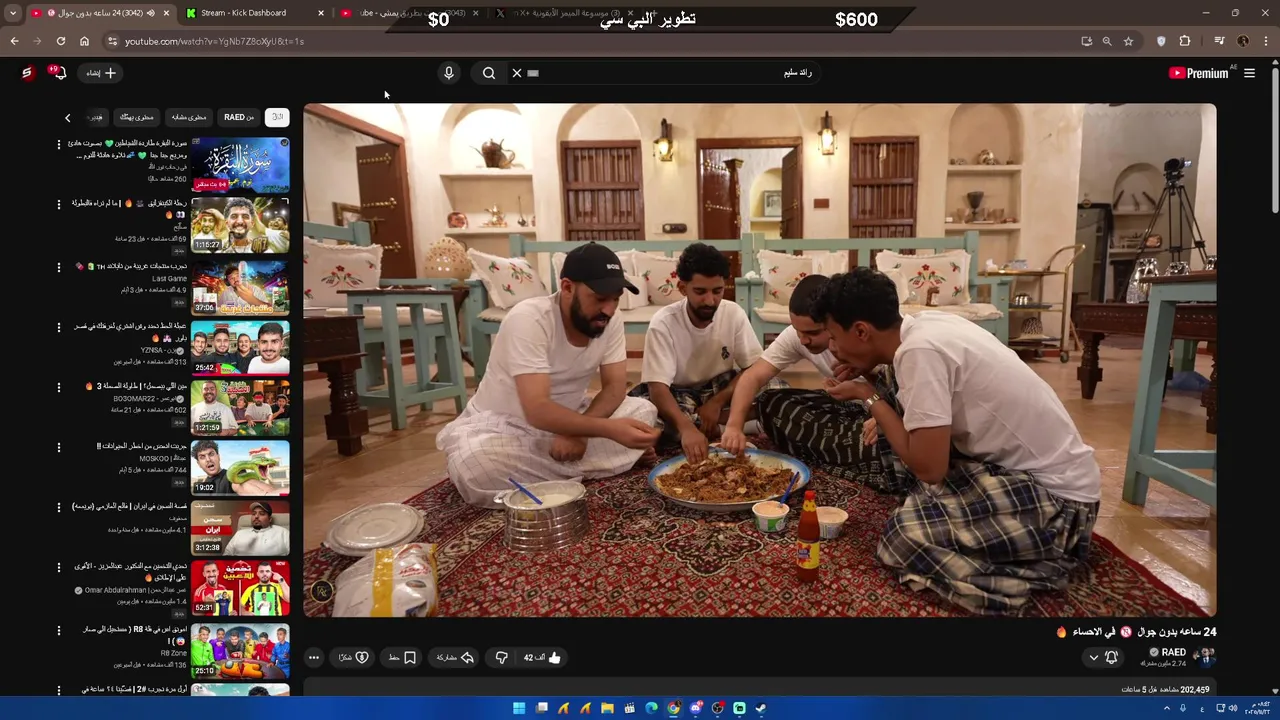Open the MOSKOO 19:02 video thumbnail
The height and width of the screenshot is (720, 1280).
pos(240,467)
